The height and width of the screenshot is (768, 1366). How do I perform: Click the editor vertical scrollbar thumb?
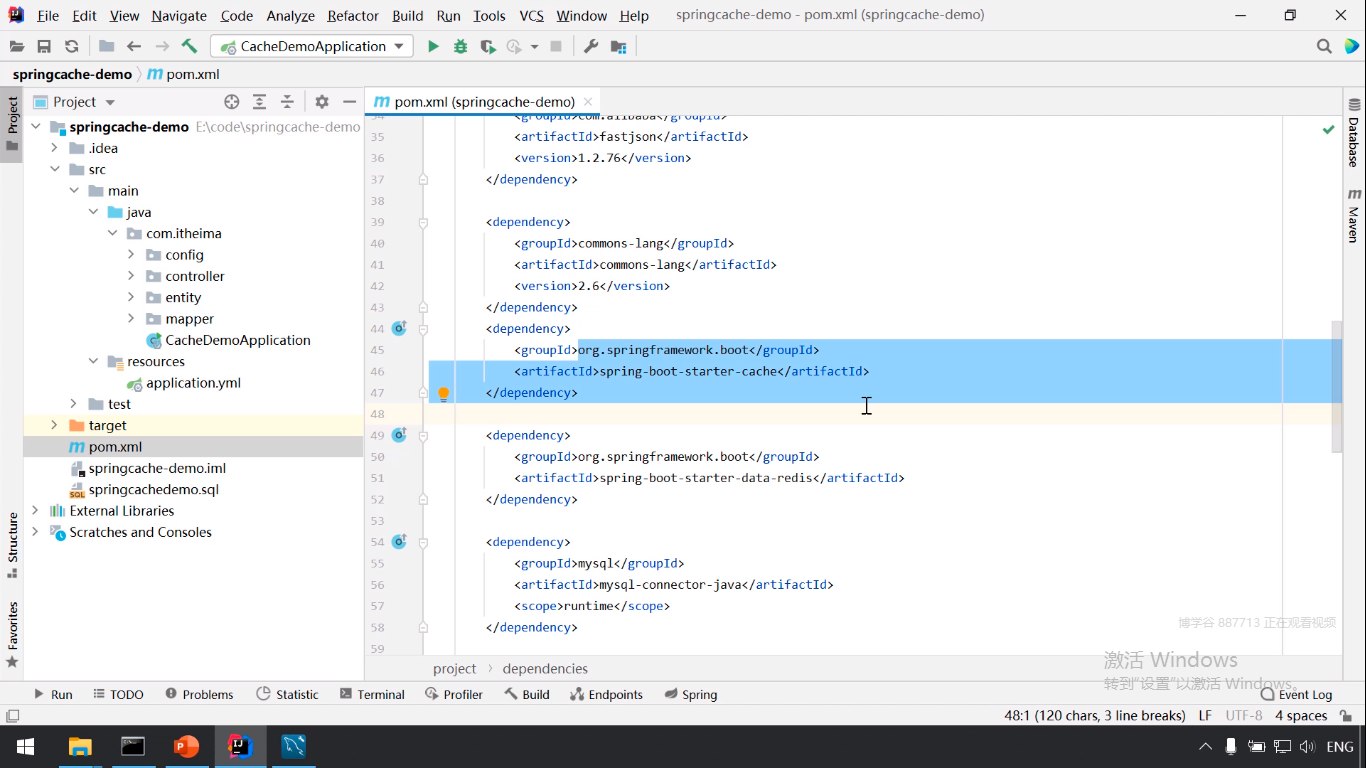coord(1336,386)
